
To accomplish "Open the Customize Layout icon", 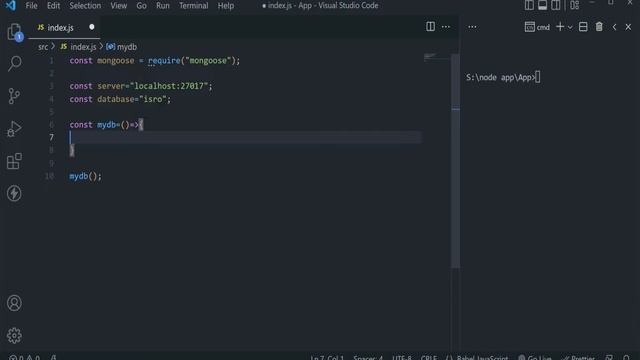I will tap(575, 5).
